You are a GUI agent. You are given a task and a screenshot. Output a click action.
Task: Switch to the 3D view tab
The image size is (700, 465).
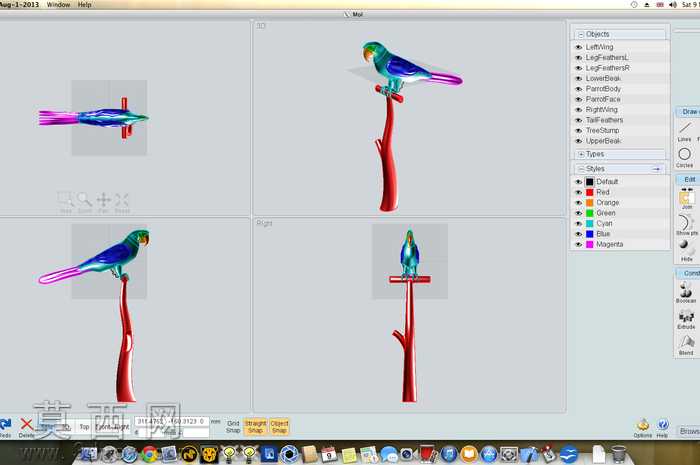tap(66, 427)
